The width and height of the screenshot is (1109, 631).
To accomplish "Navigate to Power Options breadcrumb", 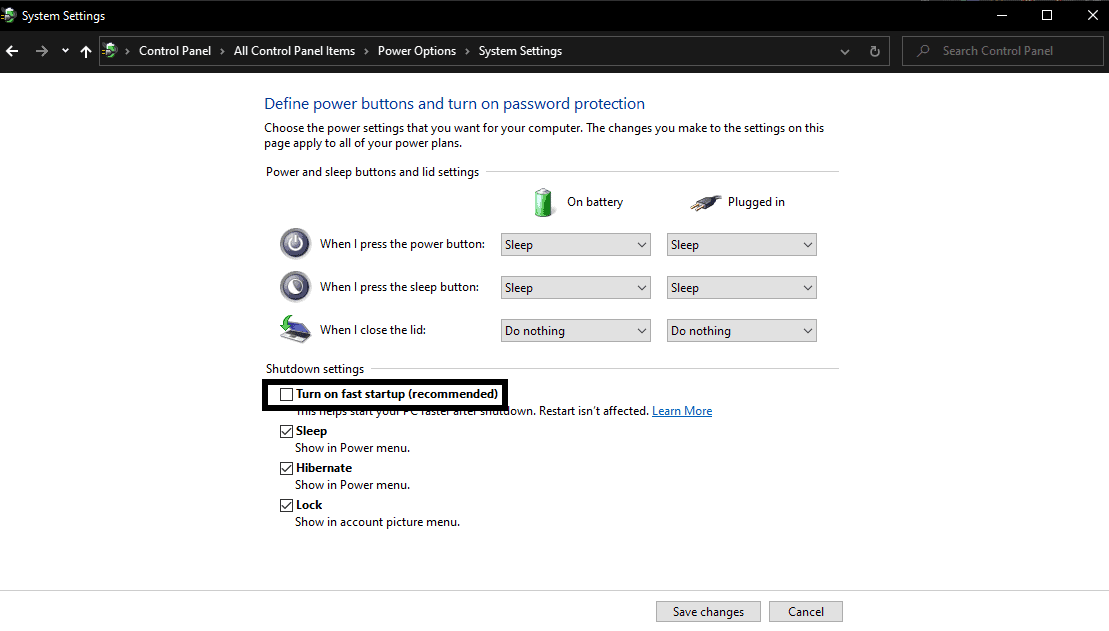I will 417,50.
